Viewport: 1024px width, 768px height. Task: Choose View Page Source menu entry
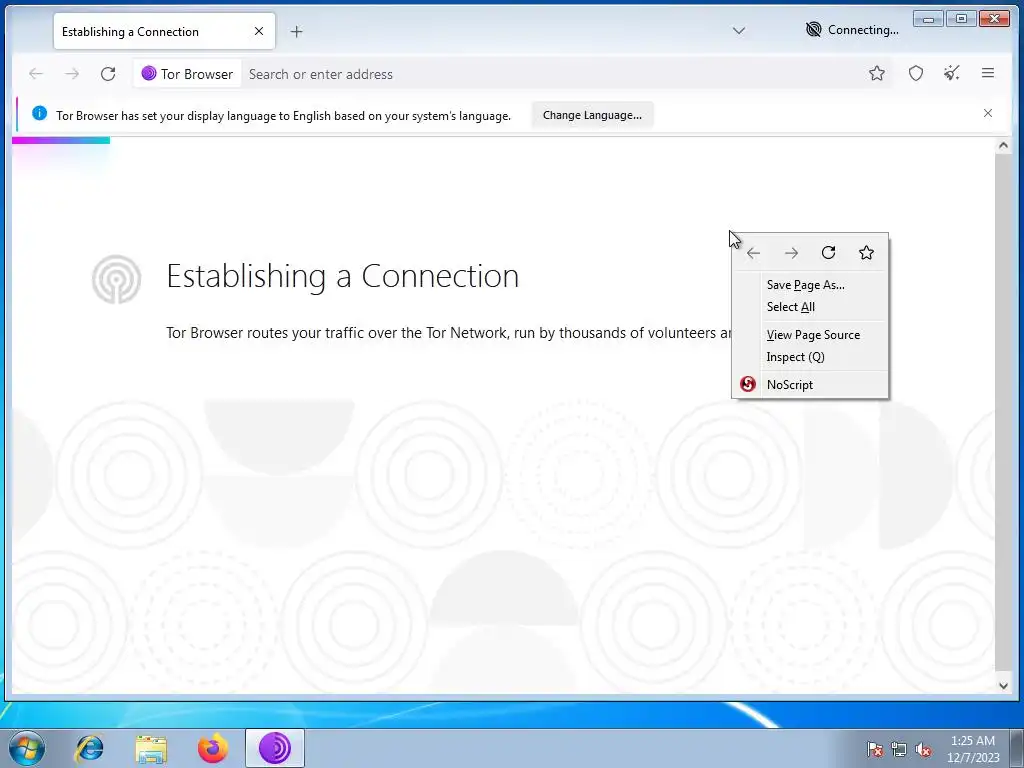click(810, 335)
